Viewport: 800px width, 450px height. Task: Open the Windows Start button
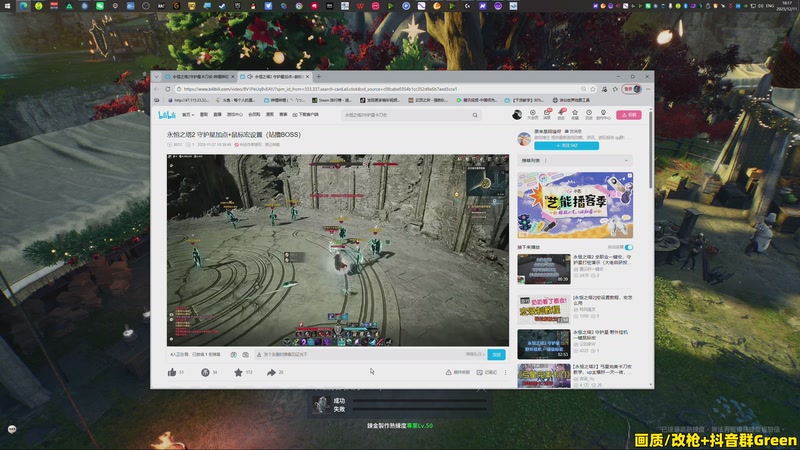pos(8,6)
